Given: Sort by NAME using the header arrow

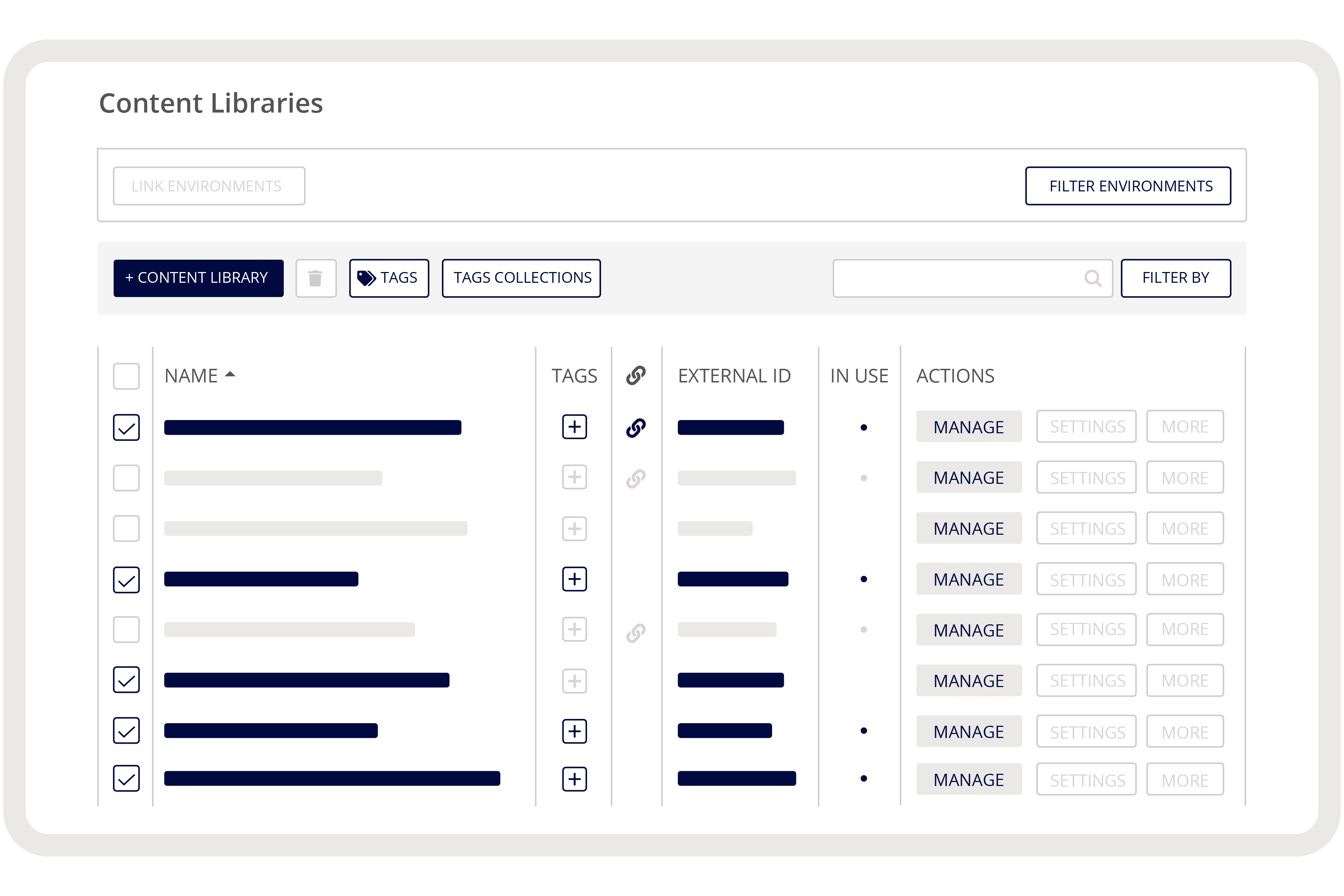Looking at the screenshot, I should pyautogui.click(x=230, y=374).
